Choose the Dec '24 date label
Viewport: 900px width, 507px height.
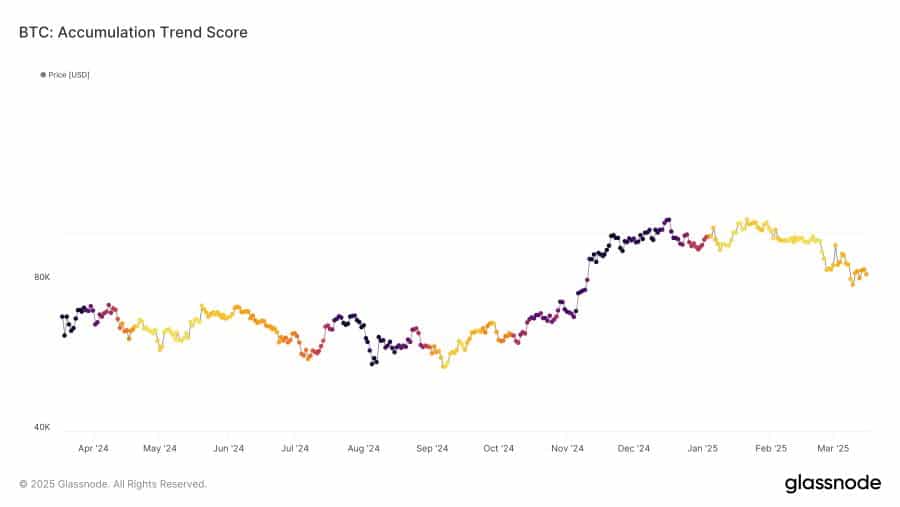[634, 449]
